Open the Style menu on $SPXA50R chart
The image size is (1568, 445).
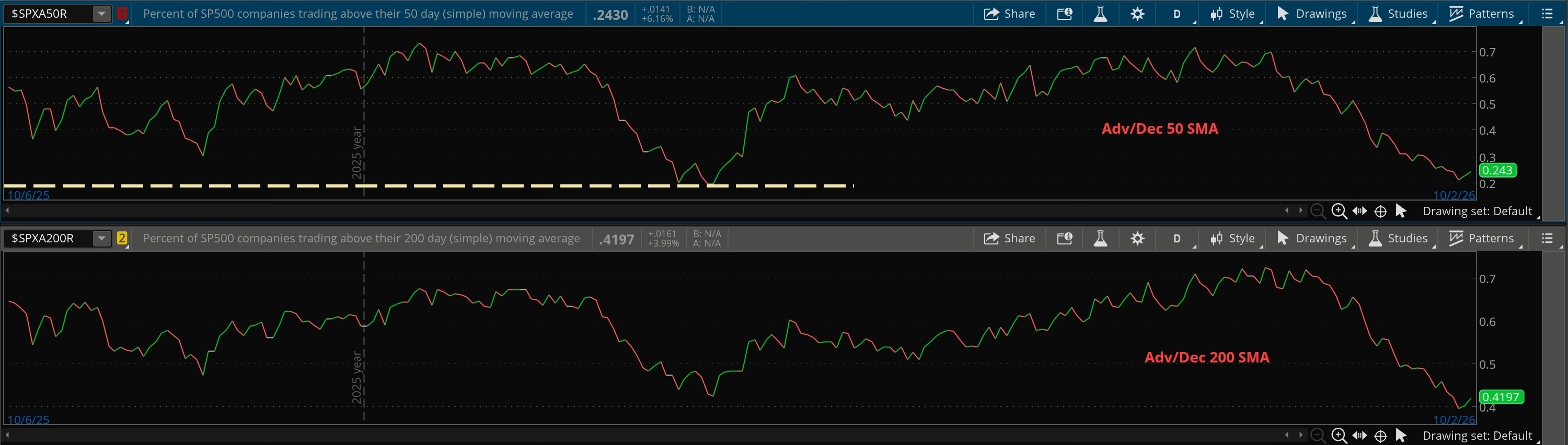tap(1232, 14)
